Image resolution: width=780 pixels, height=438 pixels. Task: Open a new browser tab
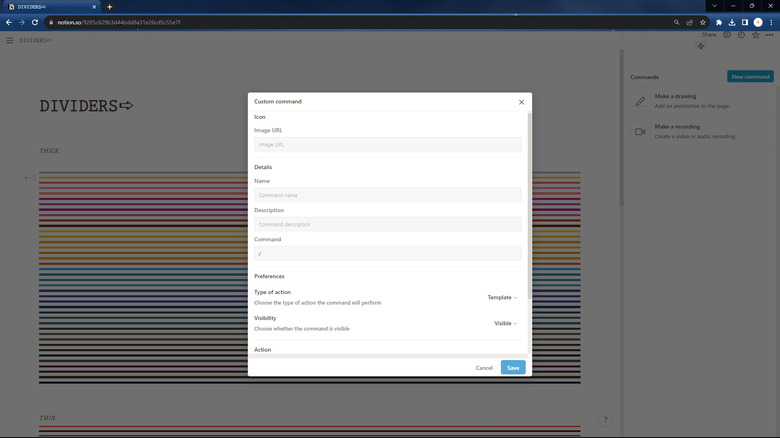point(109,7)
